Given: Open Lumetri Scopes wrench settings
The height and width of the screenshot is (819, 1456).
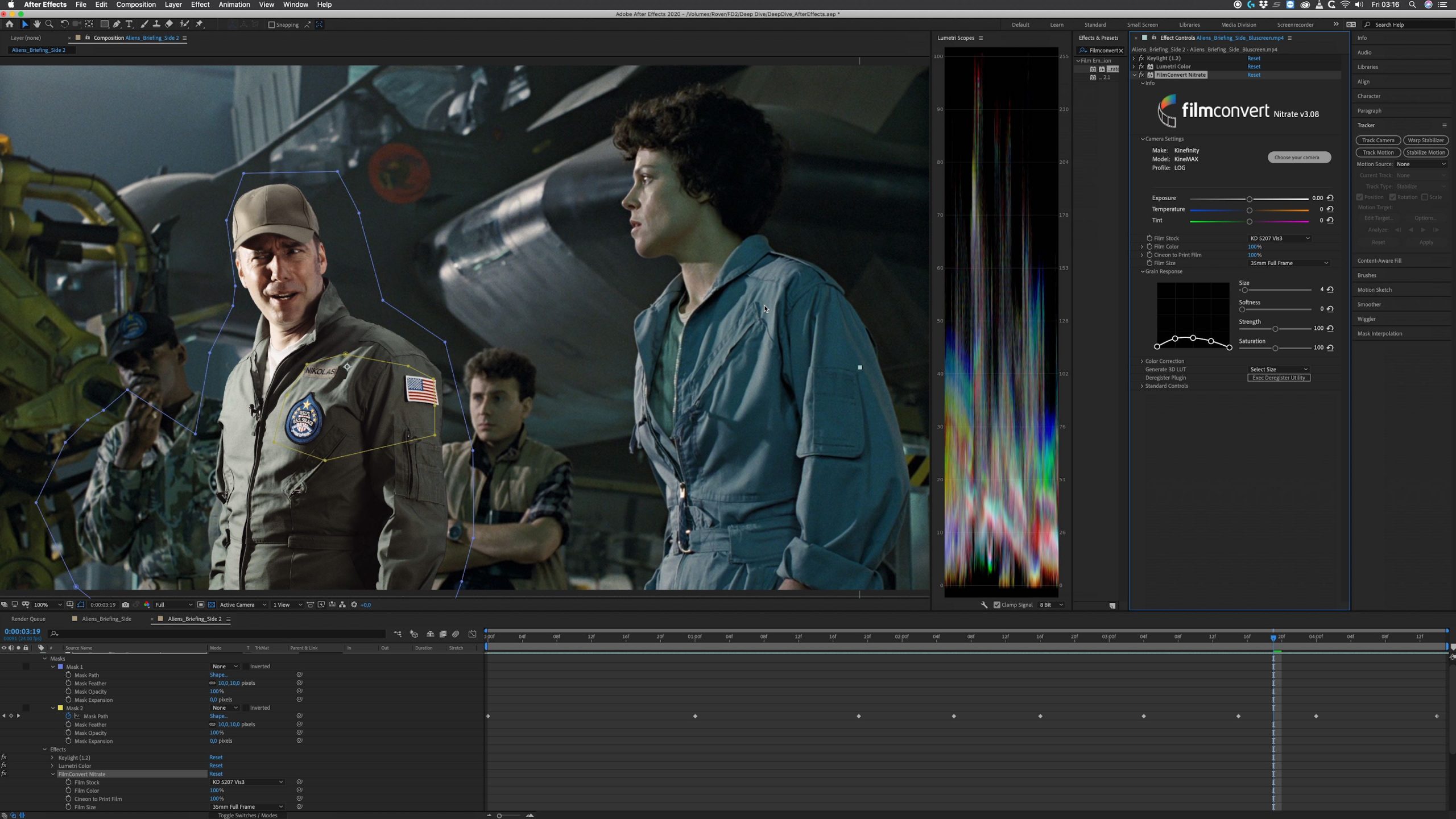Looking at the screenshot, I should [x=984, y=605].
